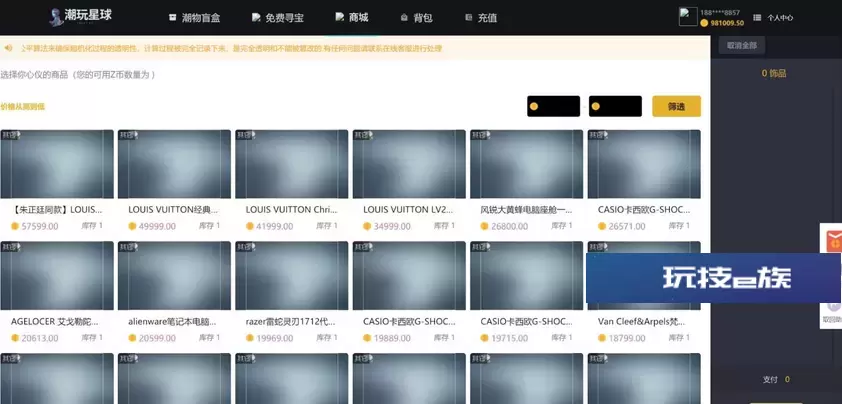Click the gold coin beside balance 981009.50
Screen dimensions: 842x404
[x=704, y=23]
